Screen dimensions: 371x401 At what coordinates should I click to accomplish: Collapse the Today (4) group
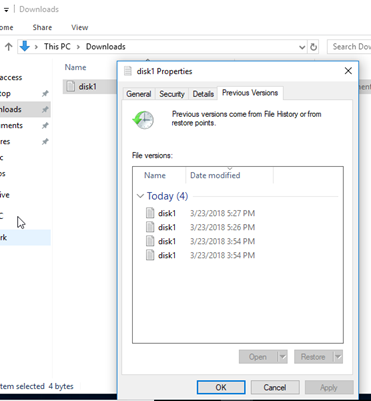(140, 196)
